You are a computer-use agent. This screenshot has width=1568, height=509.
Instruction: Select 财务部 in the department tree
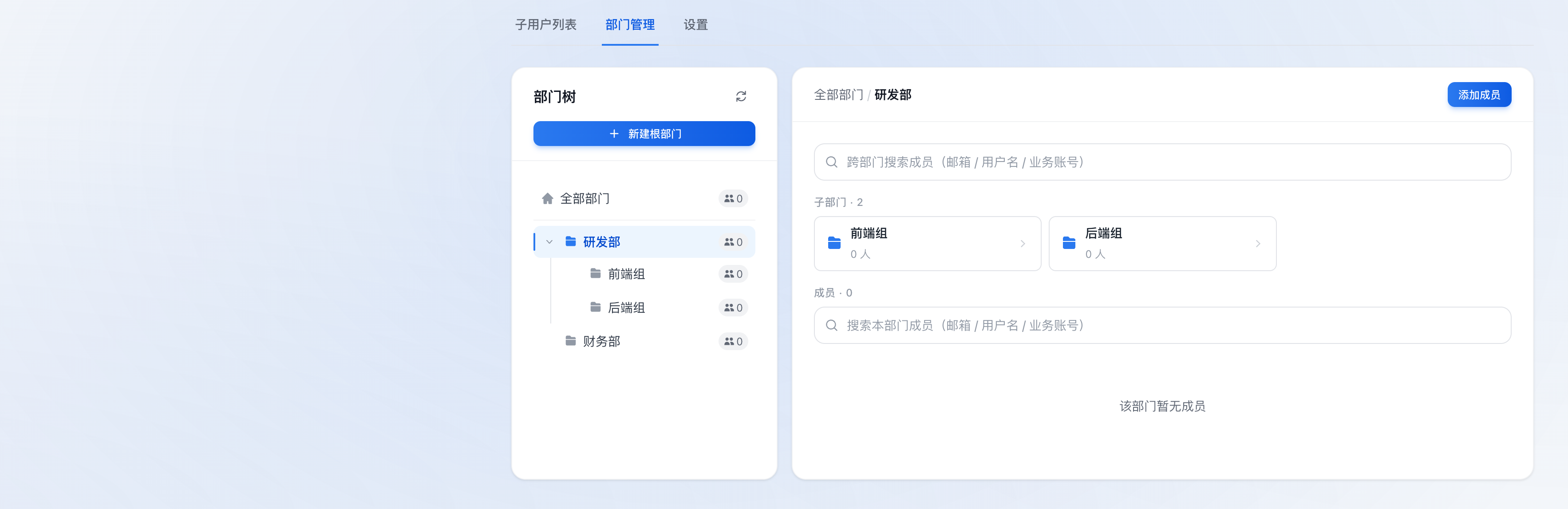[x=644, y=341]
